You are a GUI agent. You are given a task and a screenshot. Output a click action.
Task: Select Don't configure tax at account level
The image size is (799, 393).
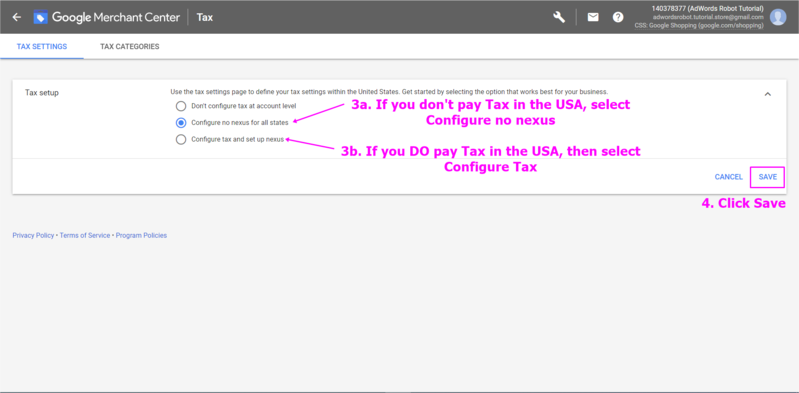[181, 106]
